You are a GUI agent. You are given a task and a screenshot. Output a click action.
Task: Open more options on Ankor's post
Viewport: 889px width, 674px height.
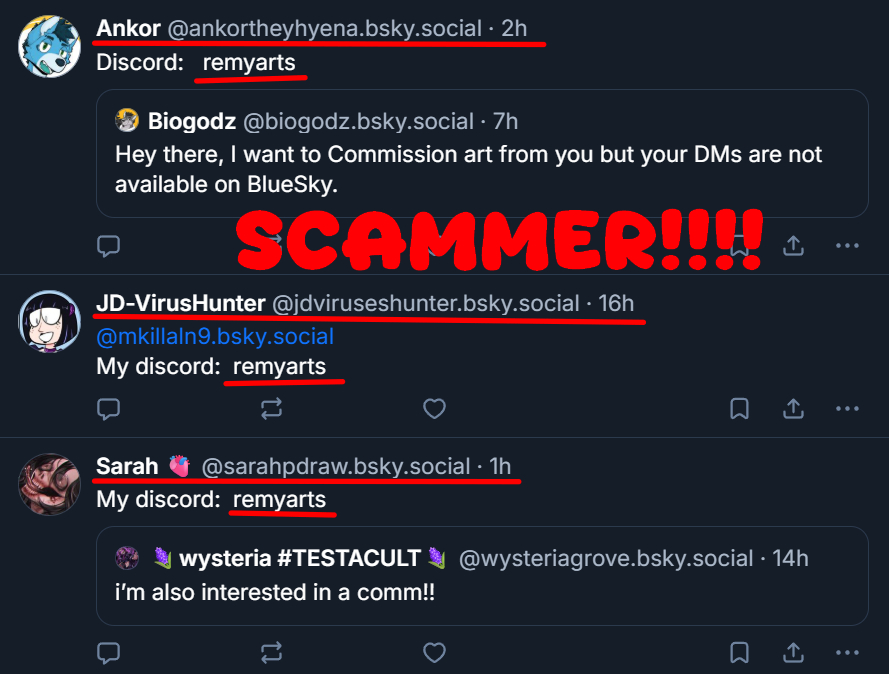tap(847, 245)
